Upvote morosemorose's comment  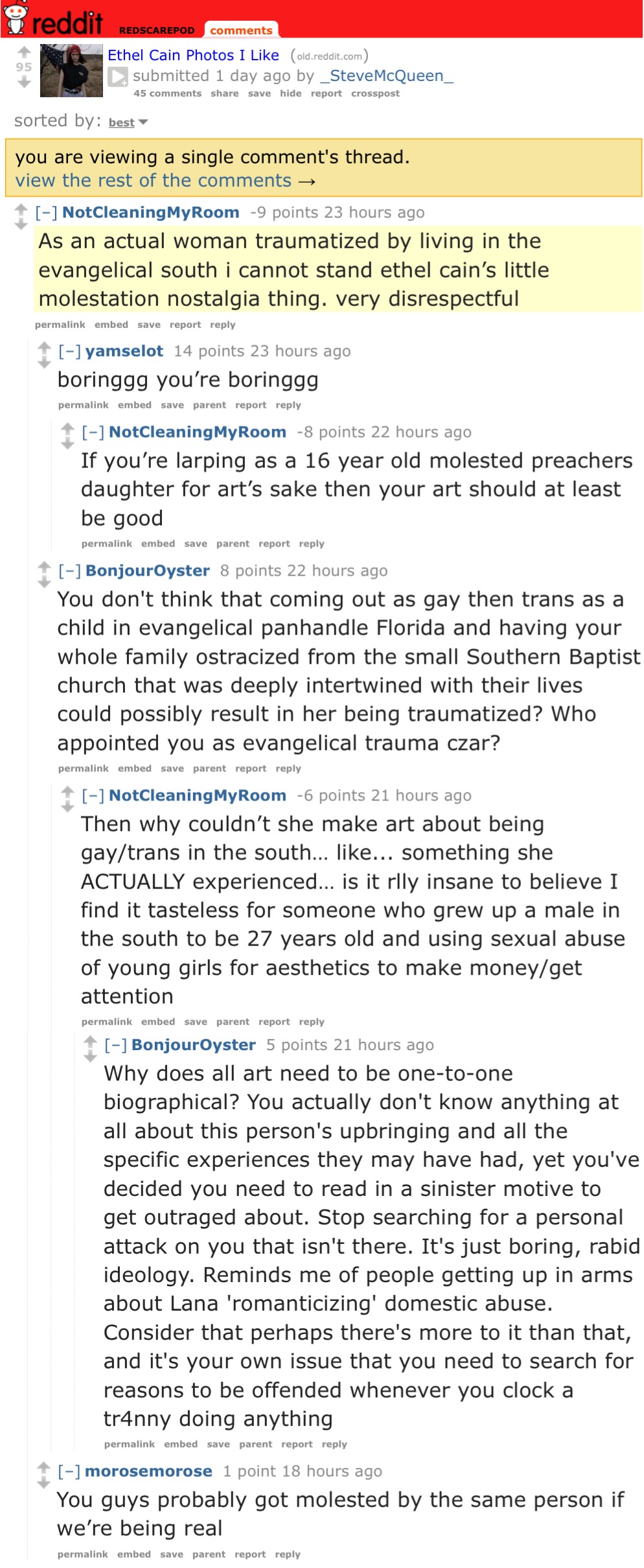pos(44,1468)
